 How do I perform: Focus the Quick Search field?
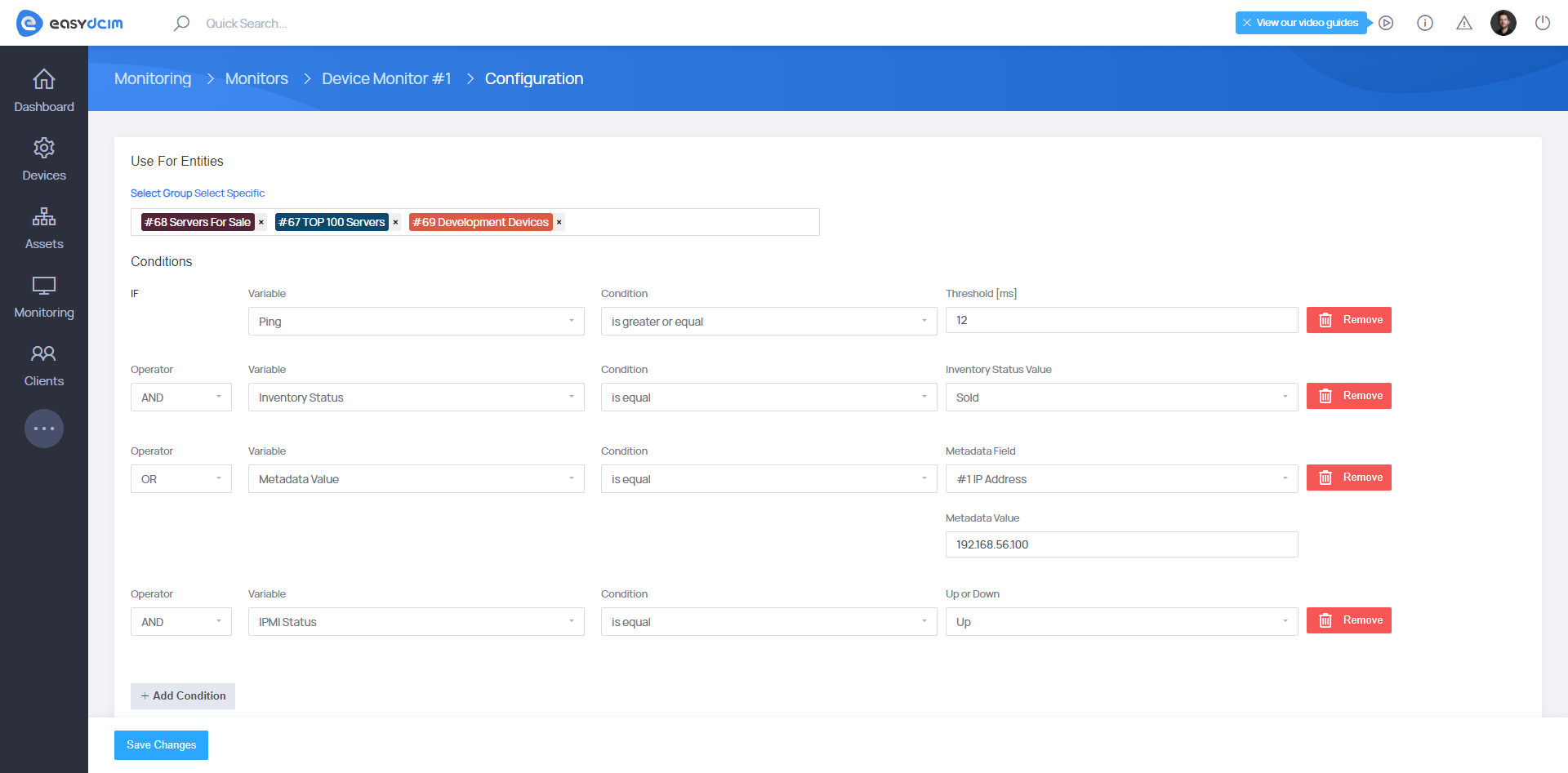click(247, 23)
